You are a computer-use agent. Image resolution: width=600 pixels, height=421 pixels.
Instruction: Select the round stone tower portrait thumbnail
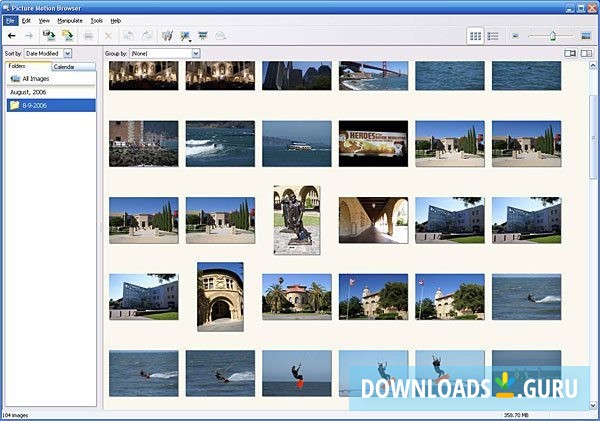pos(220,297)
